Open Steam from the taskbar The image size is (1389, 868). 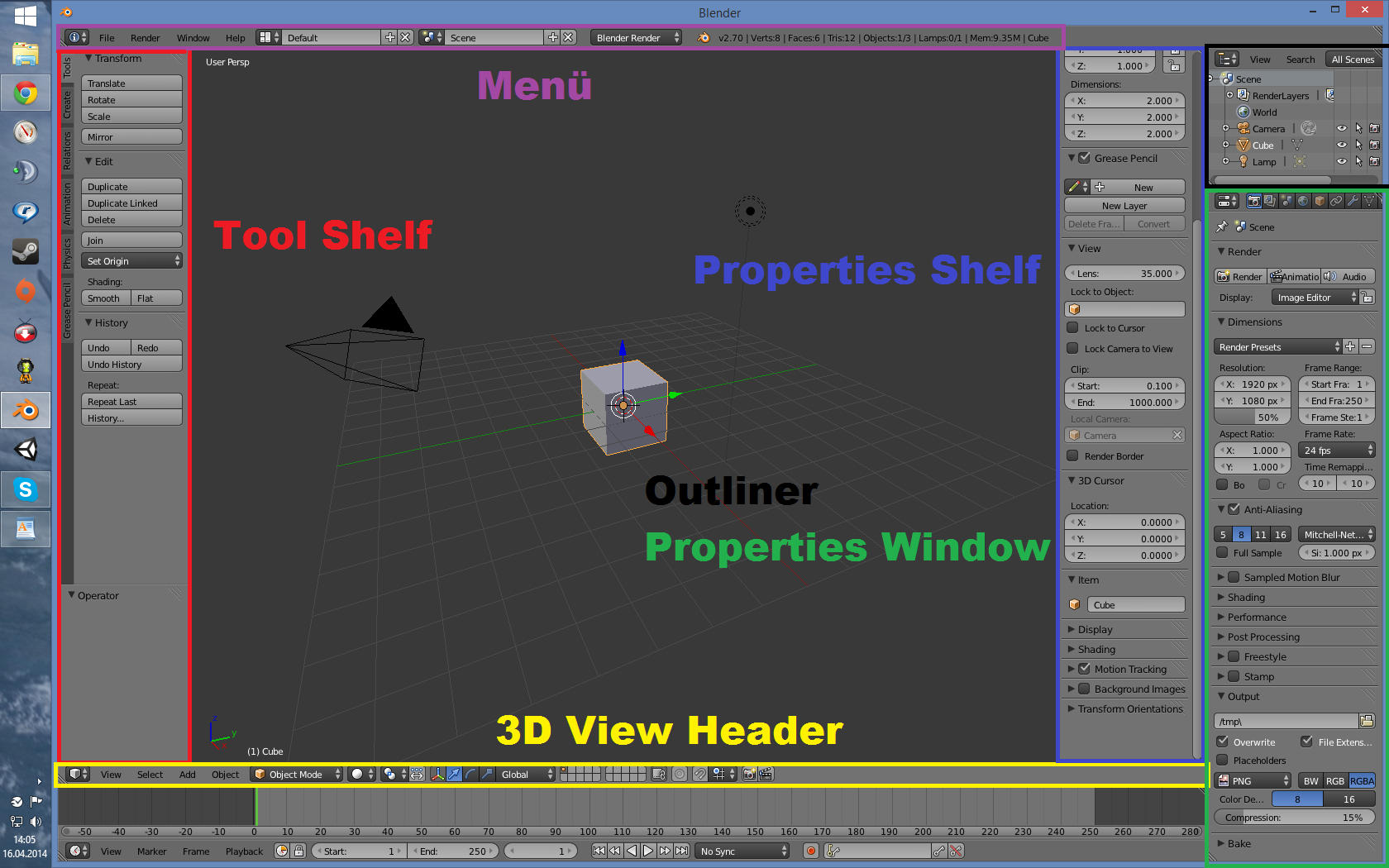pos(26,251)
